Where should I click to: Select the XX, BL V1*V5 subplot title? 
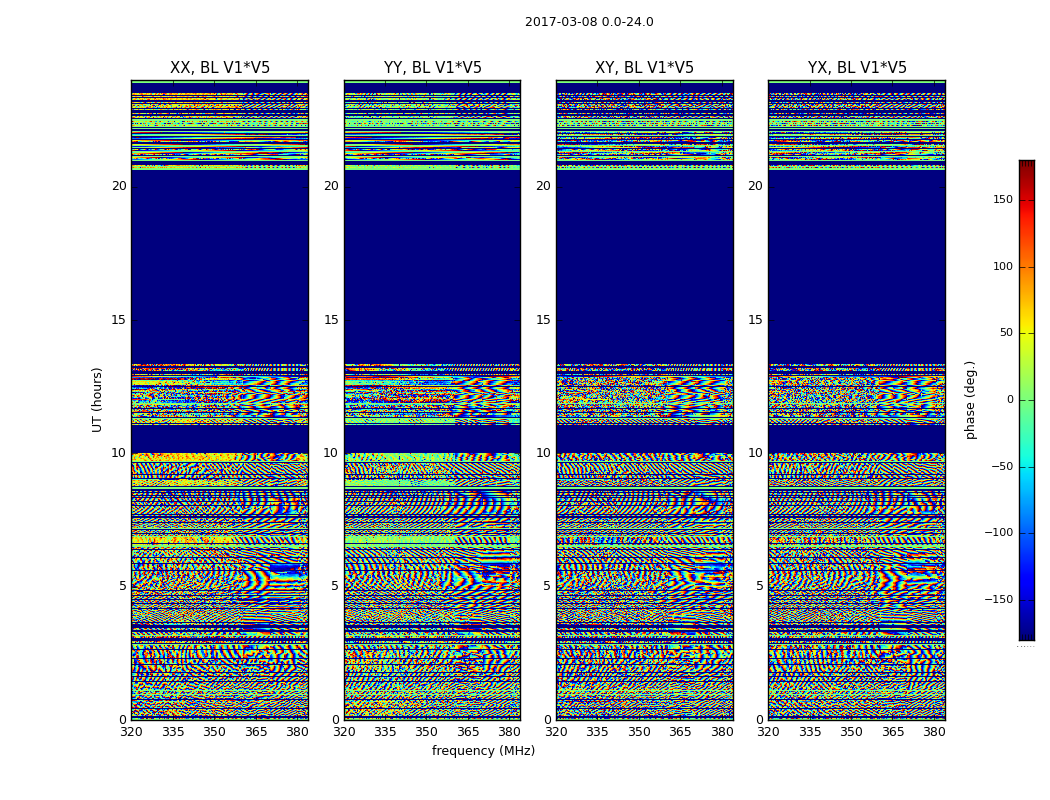coord(220,68)
